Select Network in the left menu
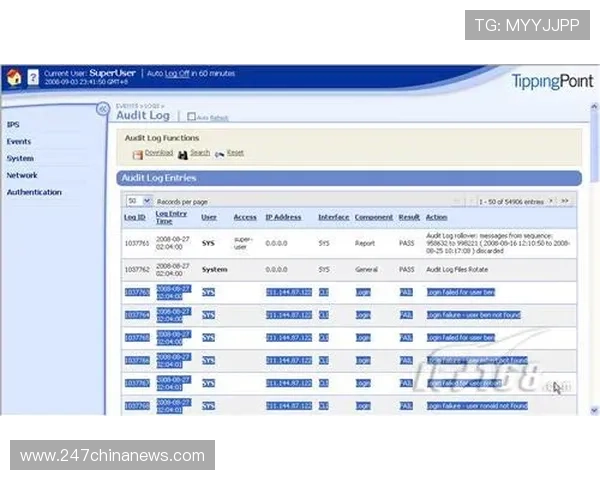This screenshot has height=480, width=600. point(22,175)
